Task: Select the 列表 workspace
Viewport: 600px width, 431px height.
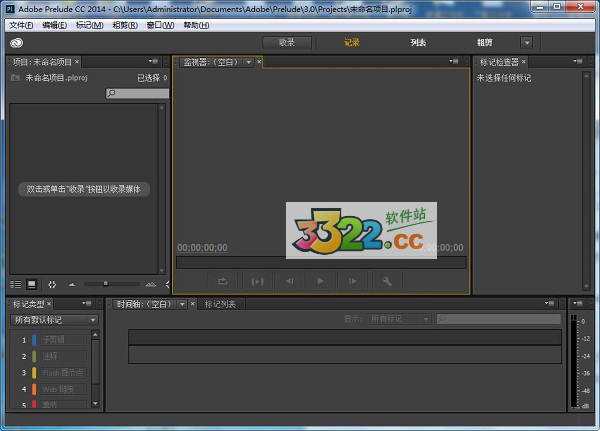Action: point(418,42)
